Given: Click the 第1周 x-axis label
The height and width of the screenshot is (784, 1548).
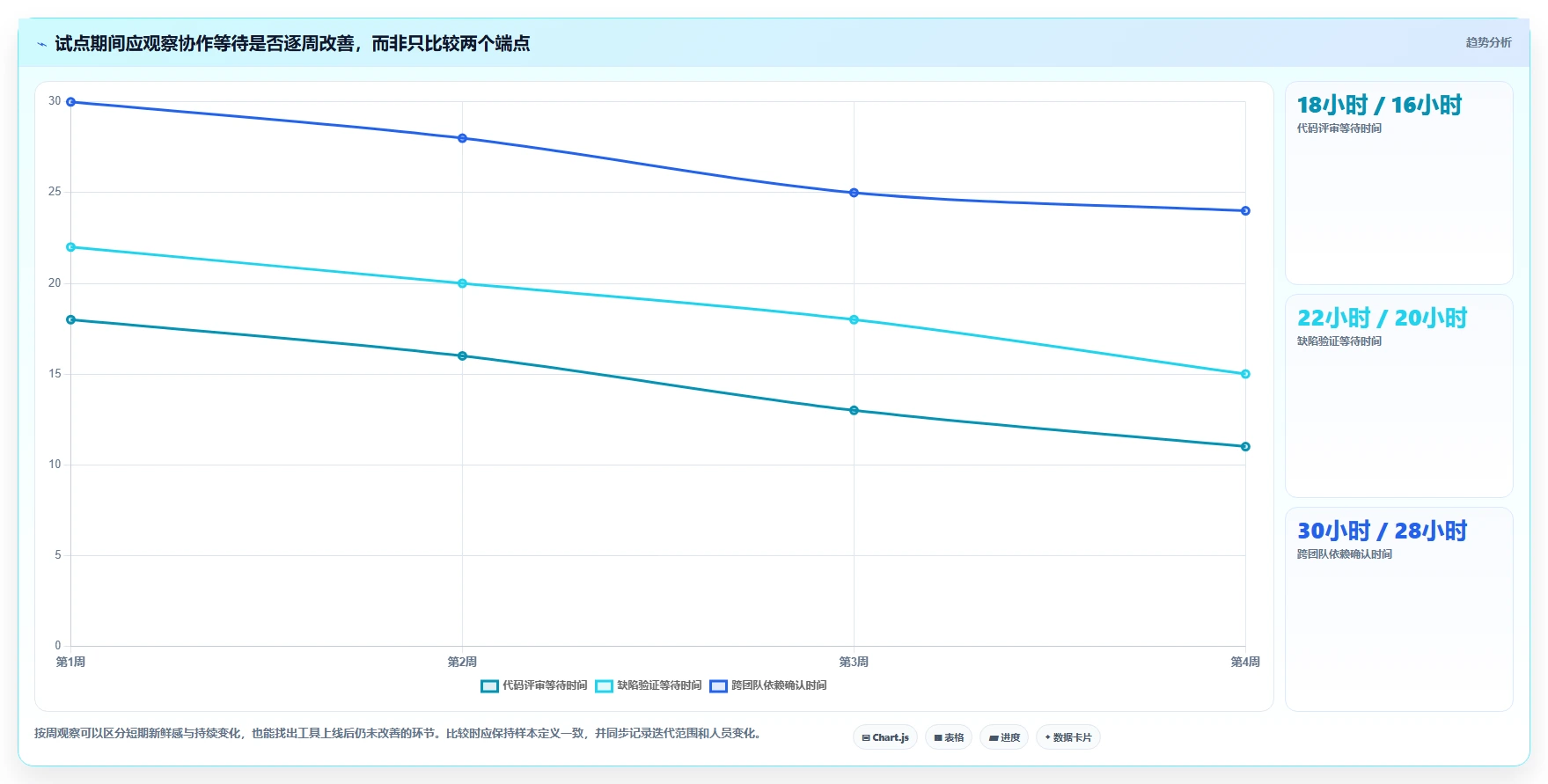Looking at the screenshot, I should pyautogui.click(x=70, y=662).
